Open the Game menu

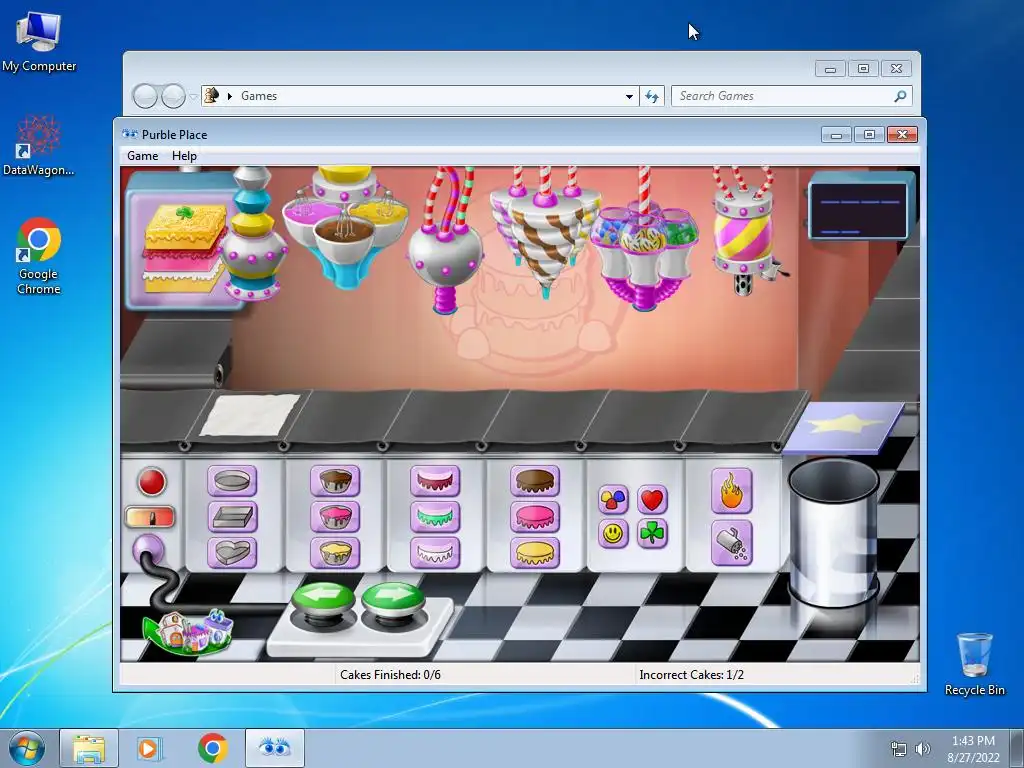(x=142, y=156)
